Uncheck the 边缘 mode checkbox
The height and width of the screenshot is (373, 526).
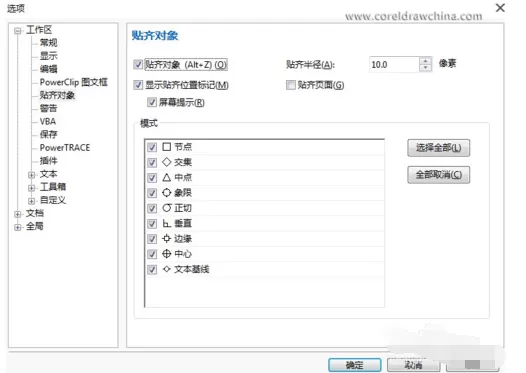tap(152, 239)
